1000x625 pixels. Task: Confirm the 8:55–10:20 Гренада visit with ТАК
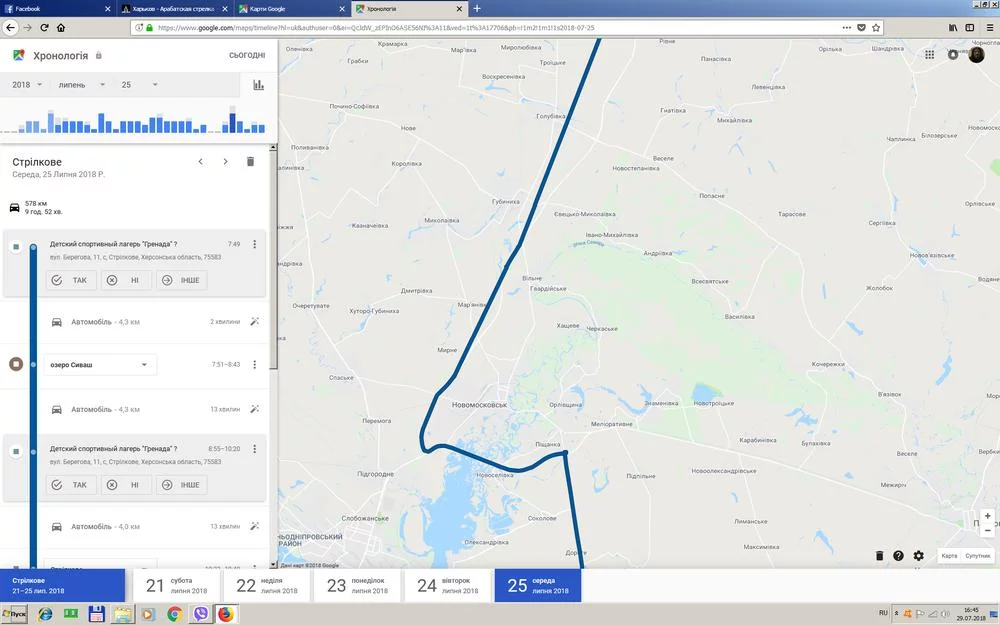71,485
